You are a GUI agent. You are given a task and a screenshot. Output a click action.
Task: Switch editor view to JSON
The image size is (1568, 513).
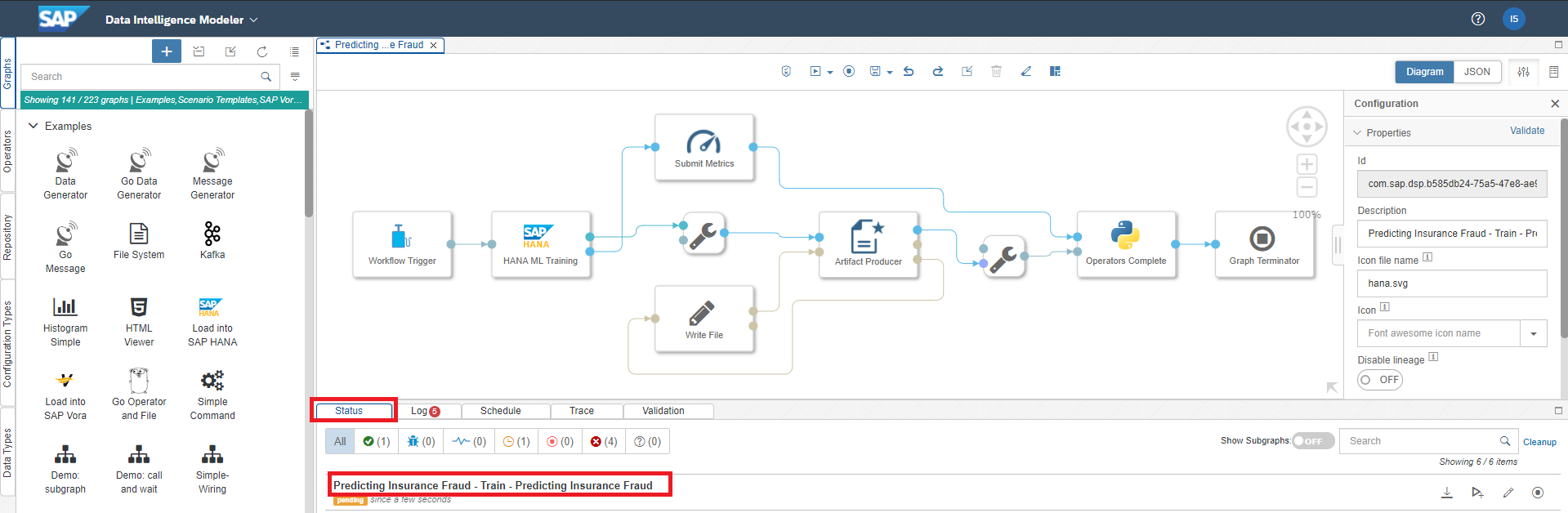1476,72
